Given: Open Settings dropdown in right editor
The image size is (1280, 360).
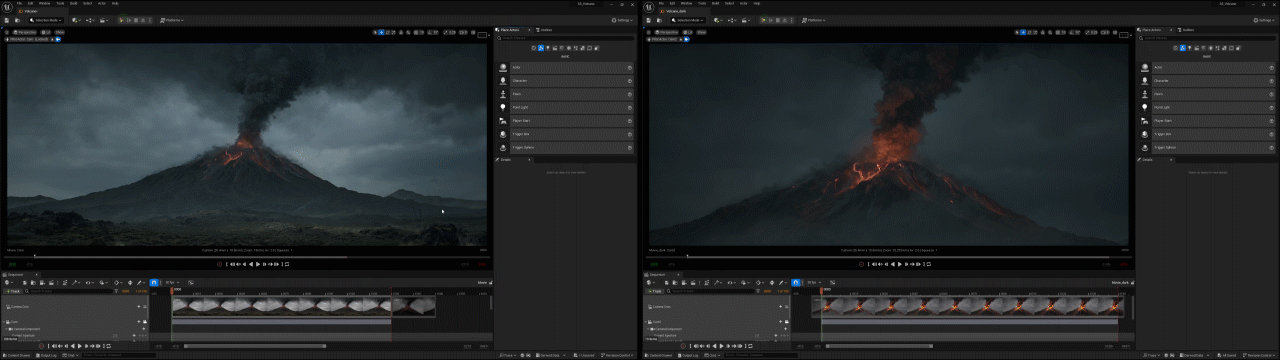Looking at the screenshot, I should click(1264, 20).
